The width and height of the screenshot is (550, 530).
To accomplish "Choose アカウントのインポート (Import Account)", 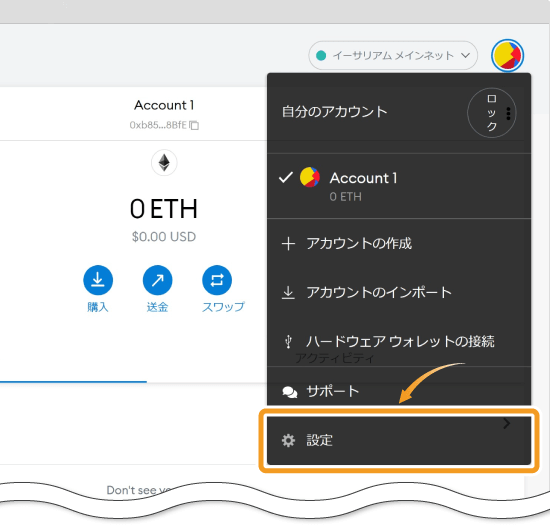I will pos(399,292).
